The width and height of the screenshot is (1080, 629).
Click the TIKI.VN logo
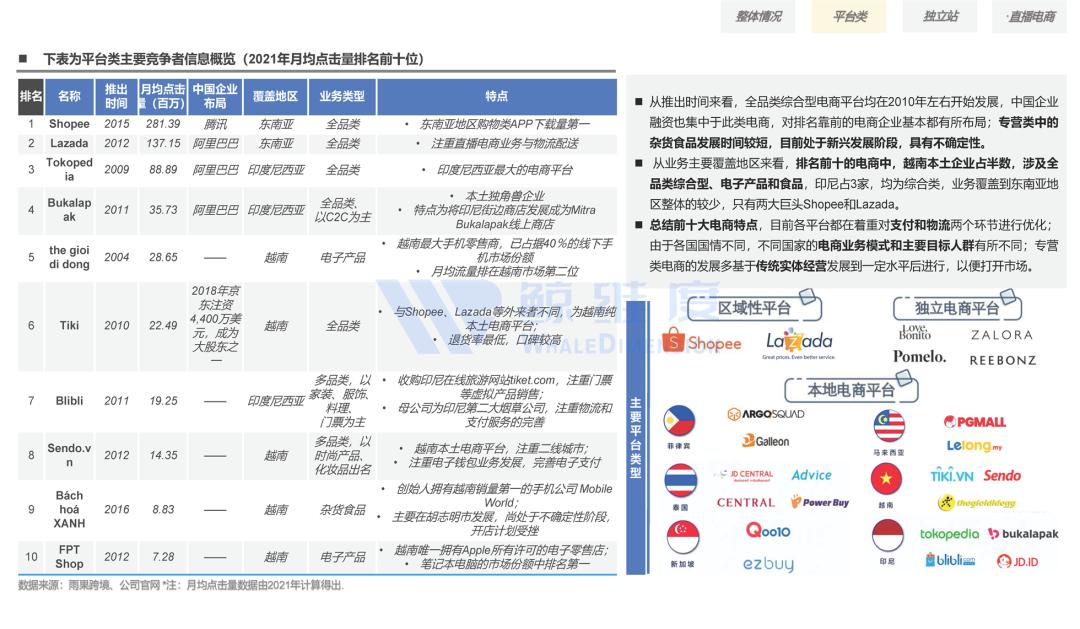(x=952, y=475)
